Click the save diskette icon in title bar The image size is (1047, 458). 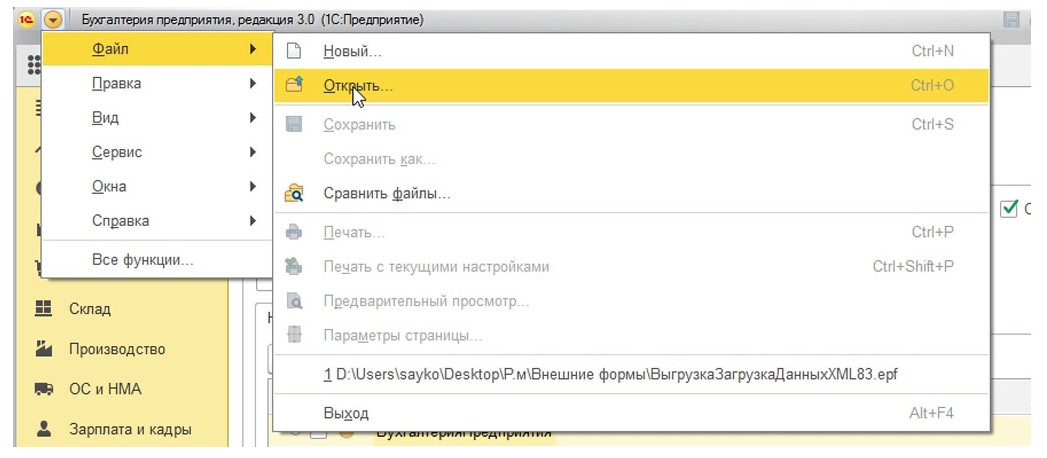1012,20
